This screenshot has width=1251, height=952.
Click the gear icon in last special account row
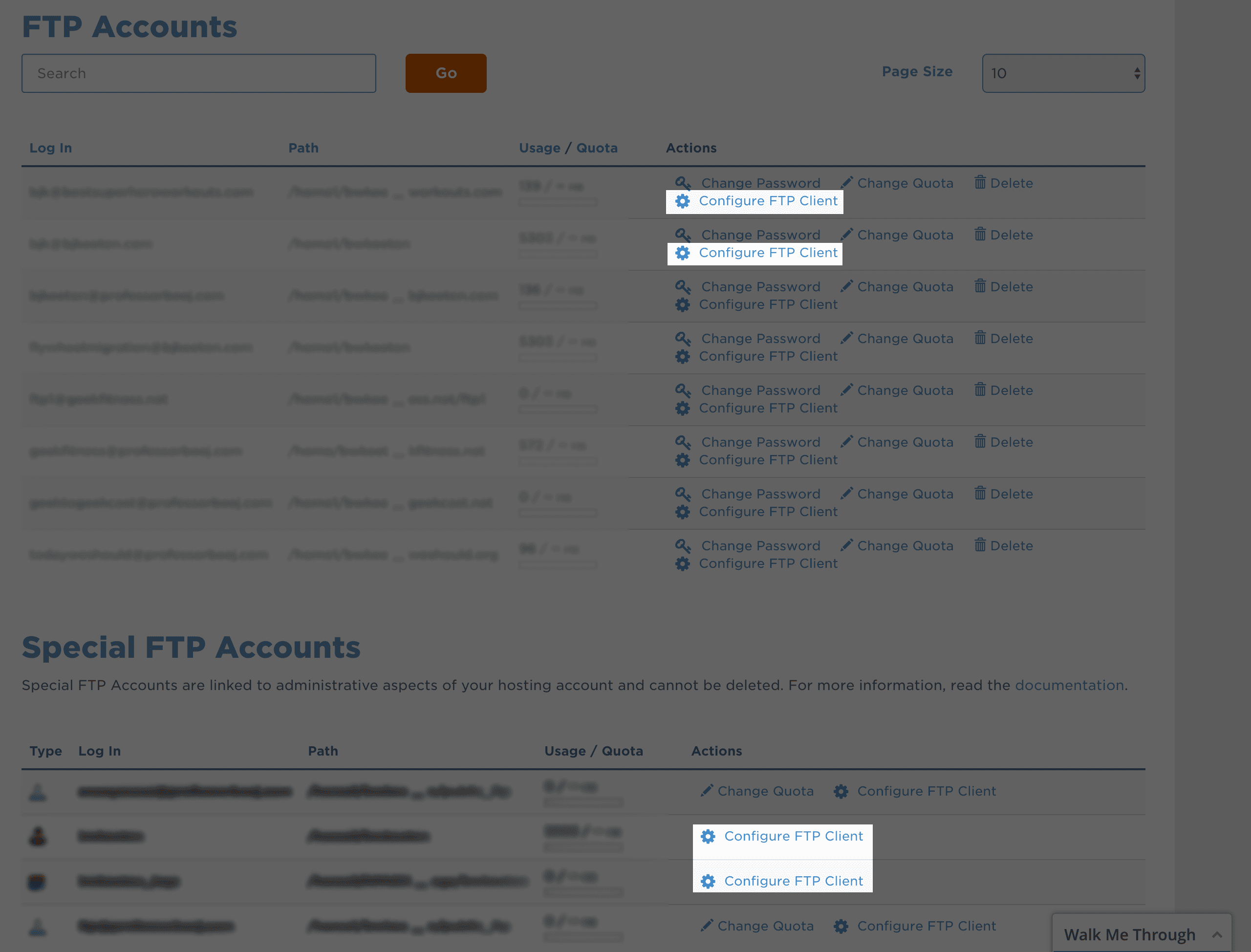(x=841, y=926)
